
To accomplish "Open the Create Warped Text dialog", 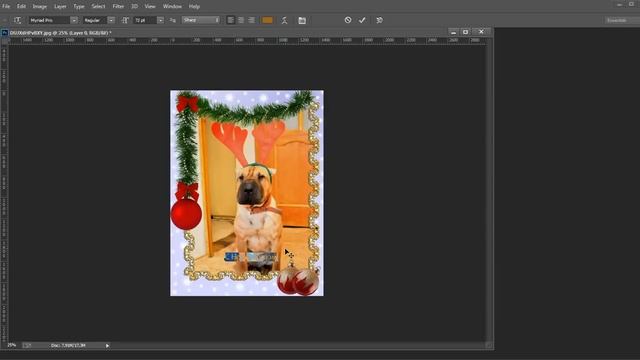I will (284, 20).
